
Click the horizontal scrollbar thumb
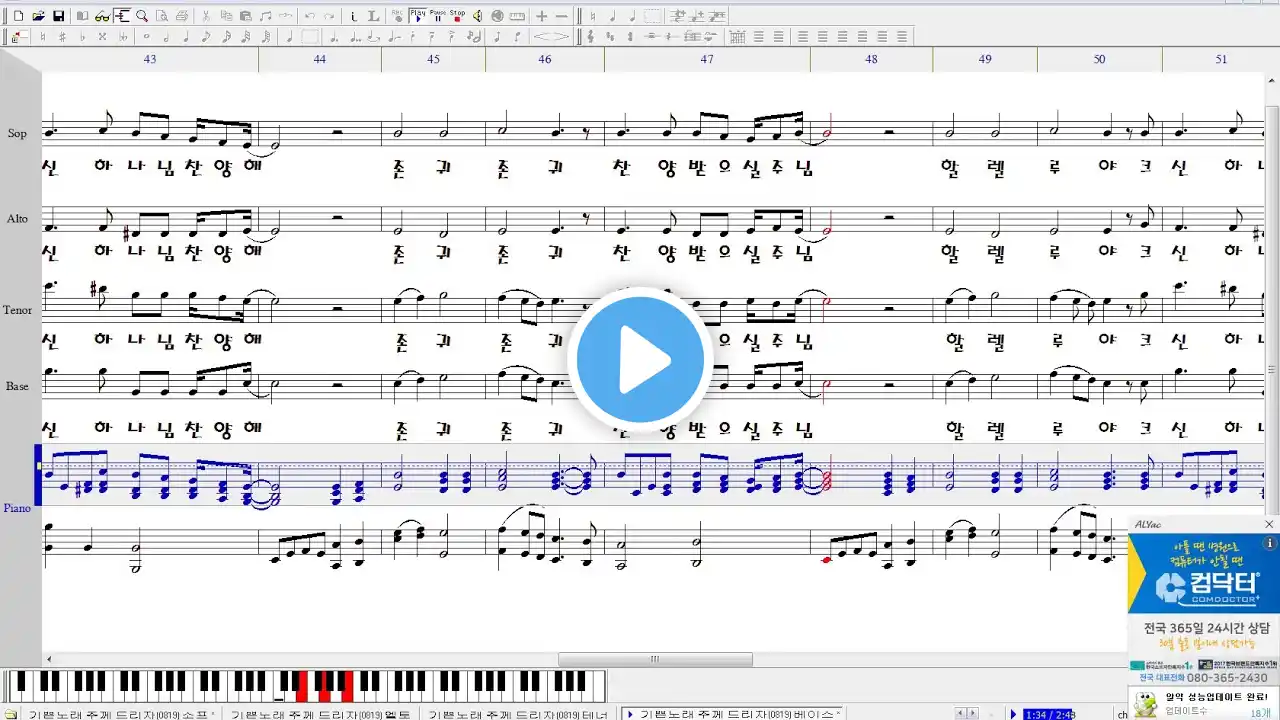click(x=655, y=659)
